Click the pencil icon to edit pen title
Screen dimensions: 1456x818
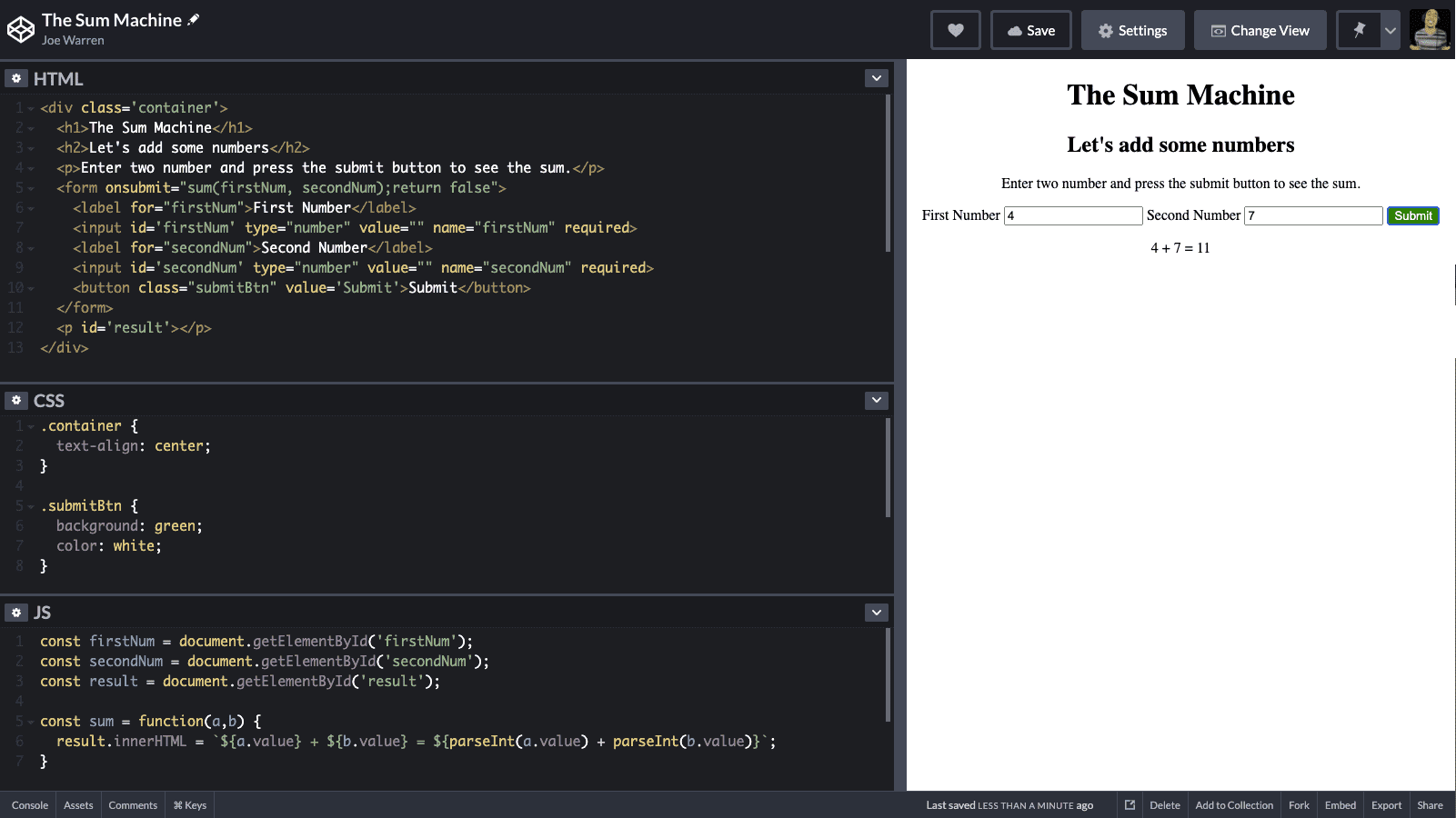coord(194,20)
